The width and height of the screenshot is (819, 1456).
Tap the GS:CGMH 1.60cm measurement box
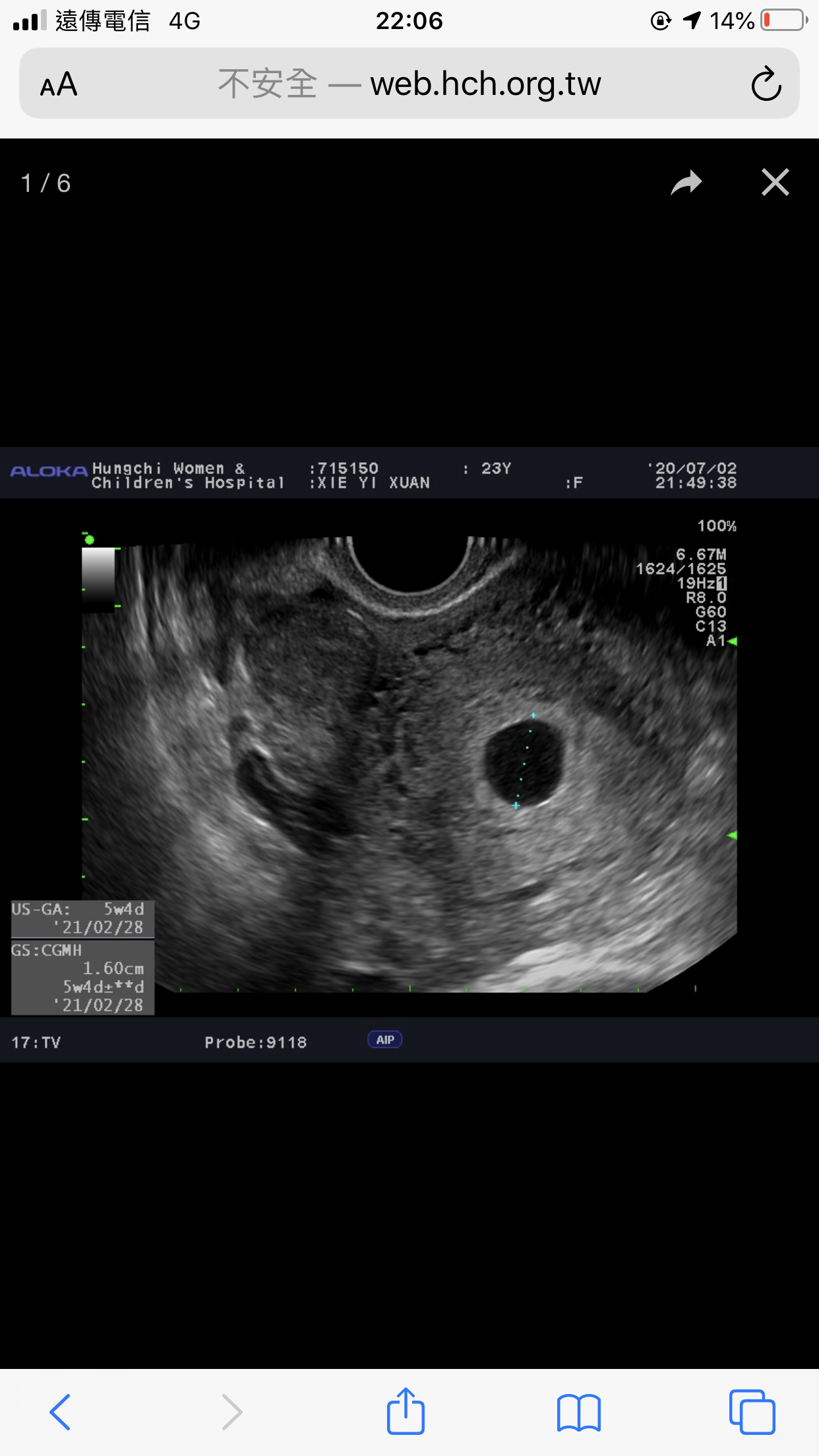click(x=82, y=977)
